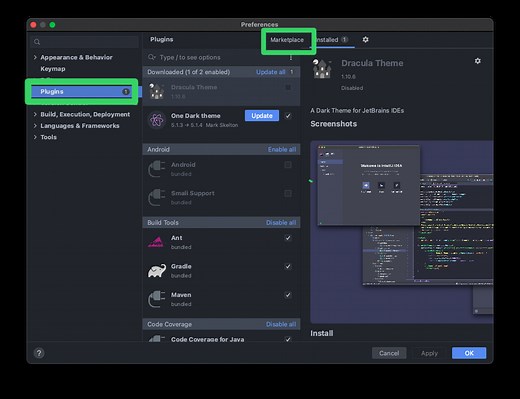This screenshot has height=399, width=520.
Task: Click the Gradle elephant icon
Action: click(157, 271)
